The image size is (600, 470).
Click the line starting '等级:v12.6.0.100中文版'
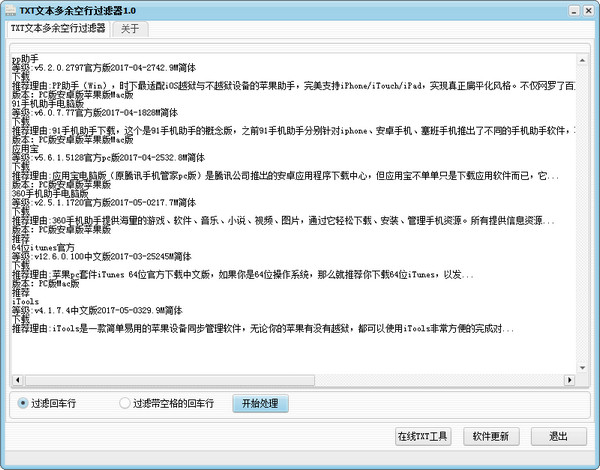102,256
